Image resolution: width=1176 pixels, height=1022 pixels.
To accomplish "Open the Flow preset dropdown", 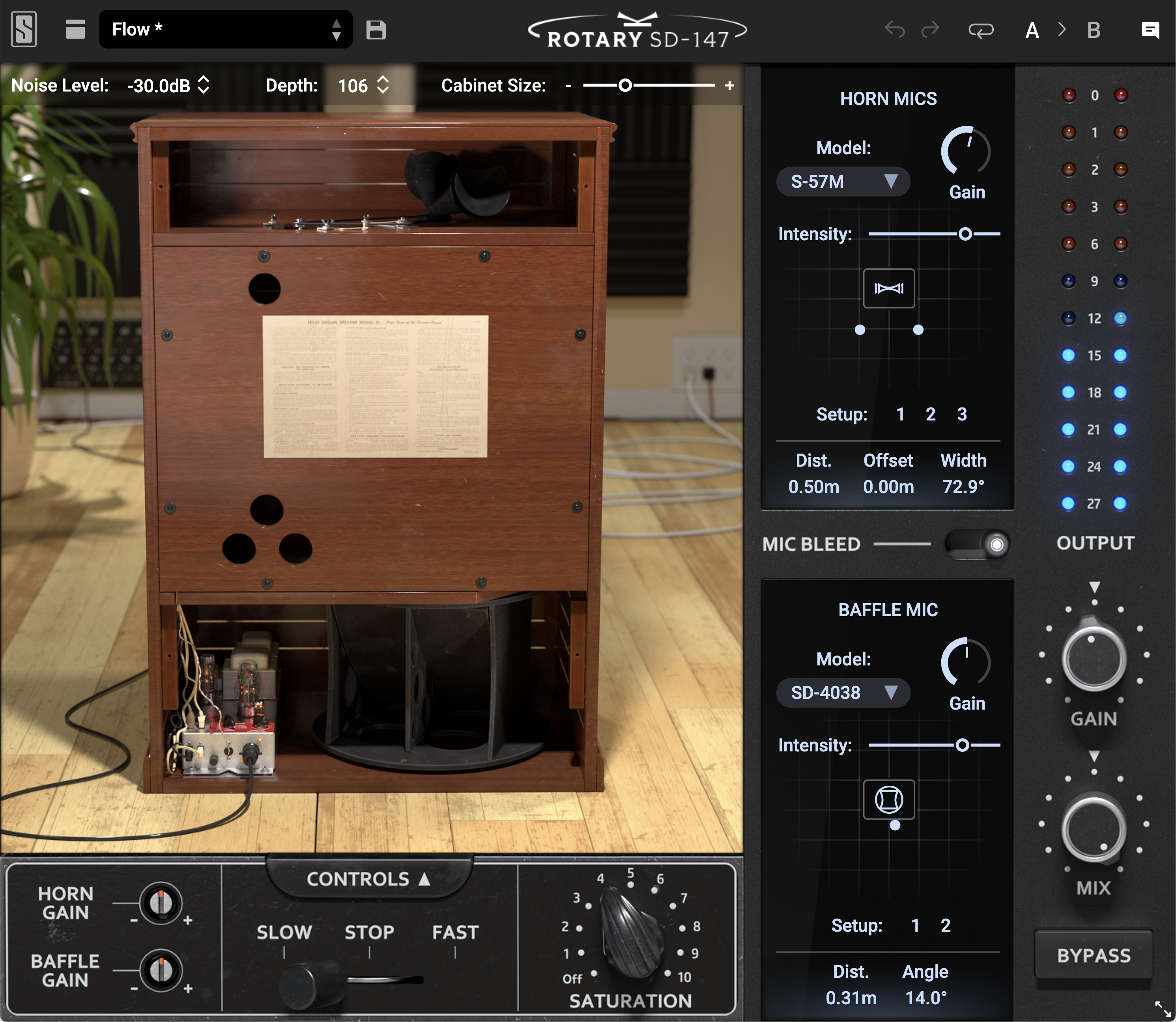I will click(x=225, y=29).
